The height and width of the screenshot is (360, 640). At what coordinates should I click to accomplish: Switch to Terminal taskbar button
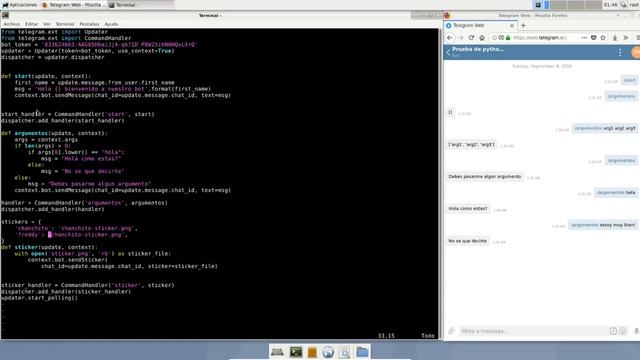point(141,5)
